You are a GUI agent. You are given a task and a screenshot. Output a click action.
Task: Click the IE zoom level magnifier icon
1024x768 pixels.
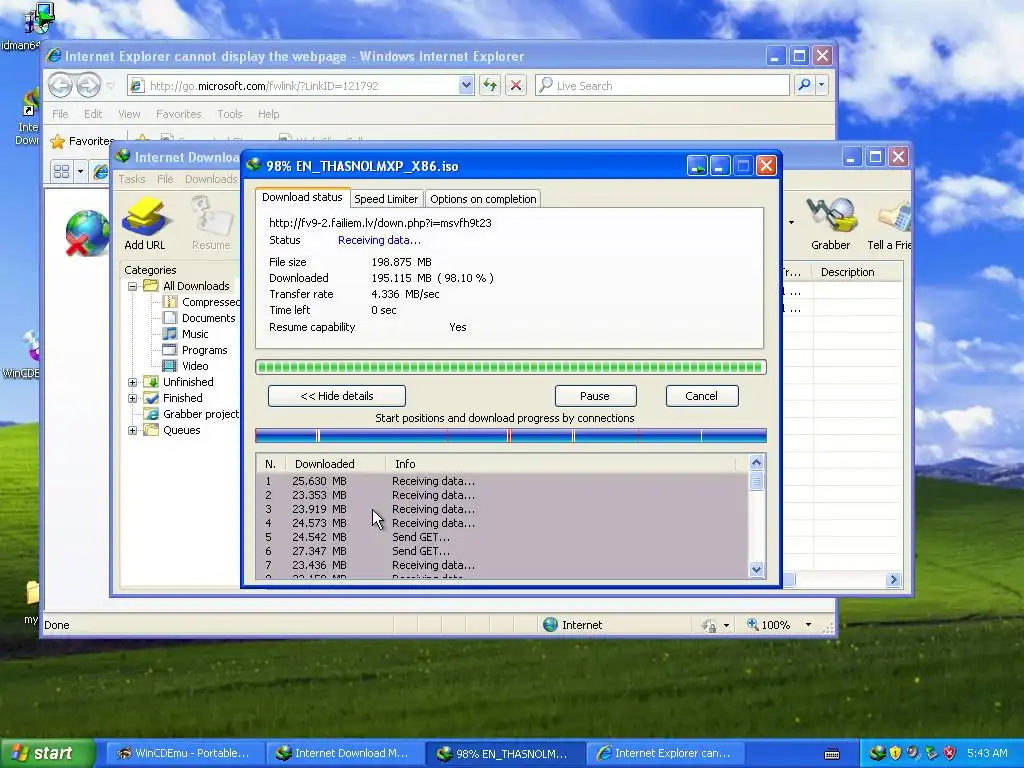(x=752, y=624)
